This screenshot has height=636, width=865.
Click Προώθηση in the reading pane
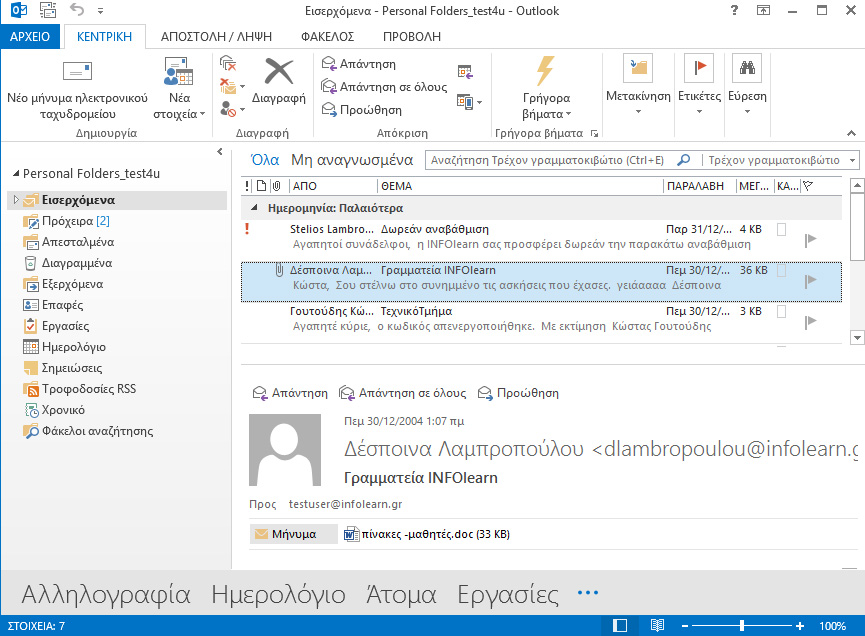click(519, 393)
